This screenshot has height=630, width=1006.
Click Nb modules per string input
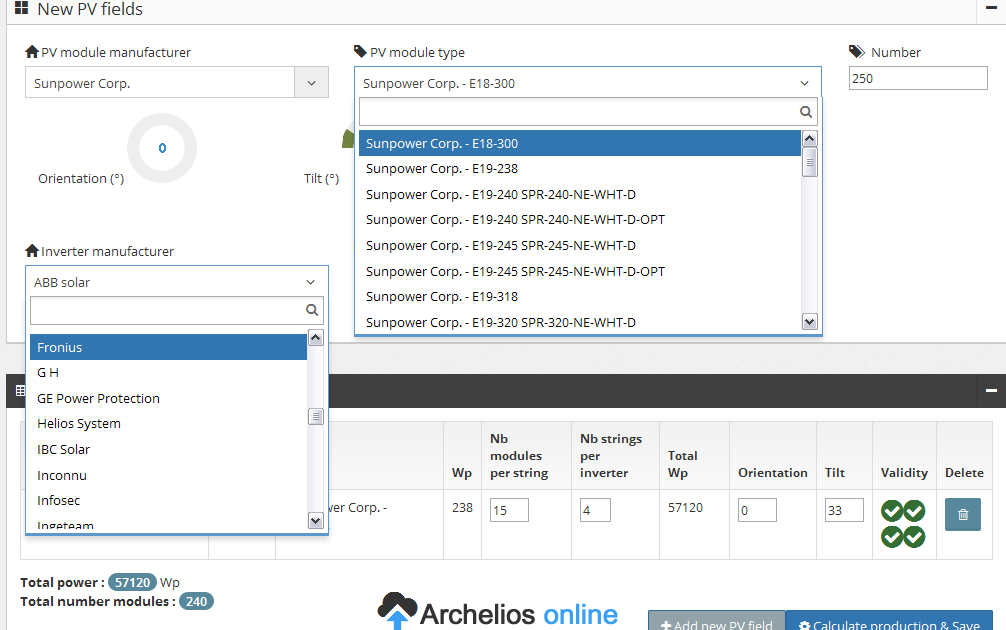[x=509, y=510]
